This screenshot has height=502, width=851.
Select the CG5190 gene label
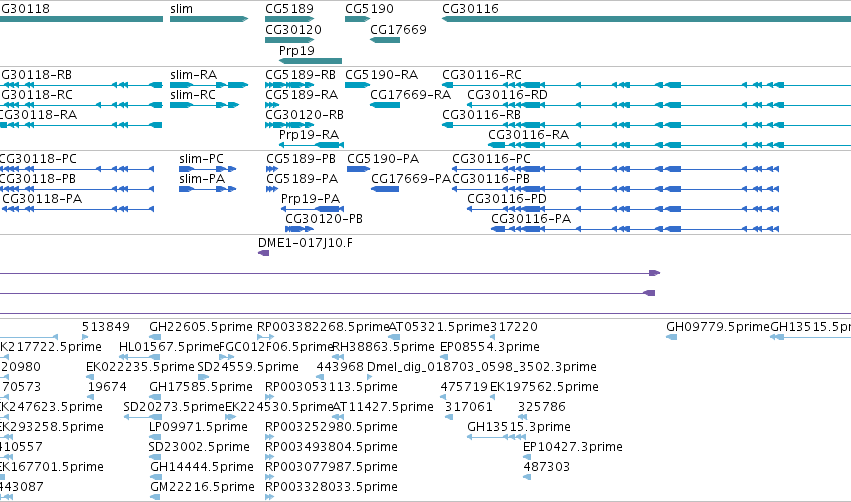(x=370, y=9)
